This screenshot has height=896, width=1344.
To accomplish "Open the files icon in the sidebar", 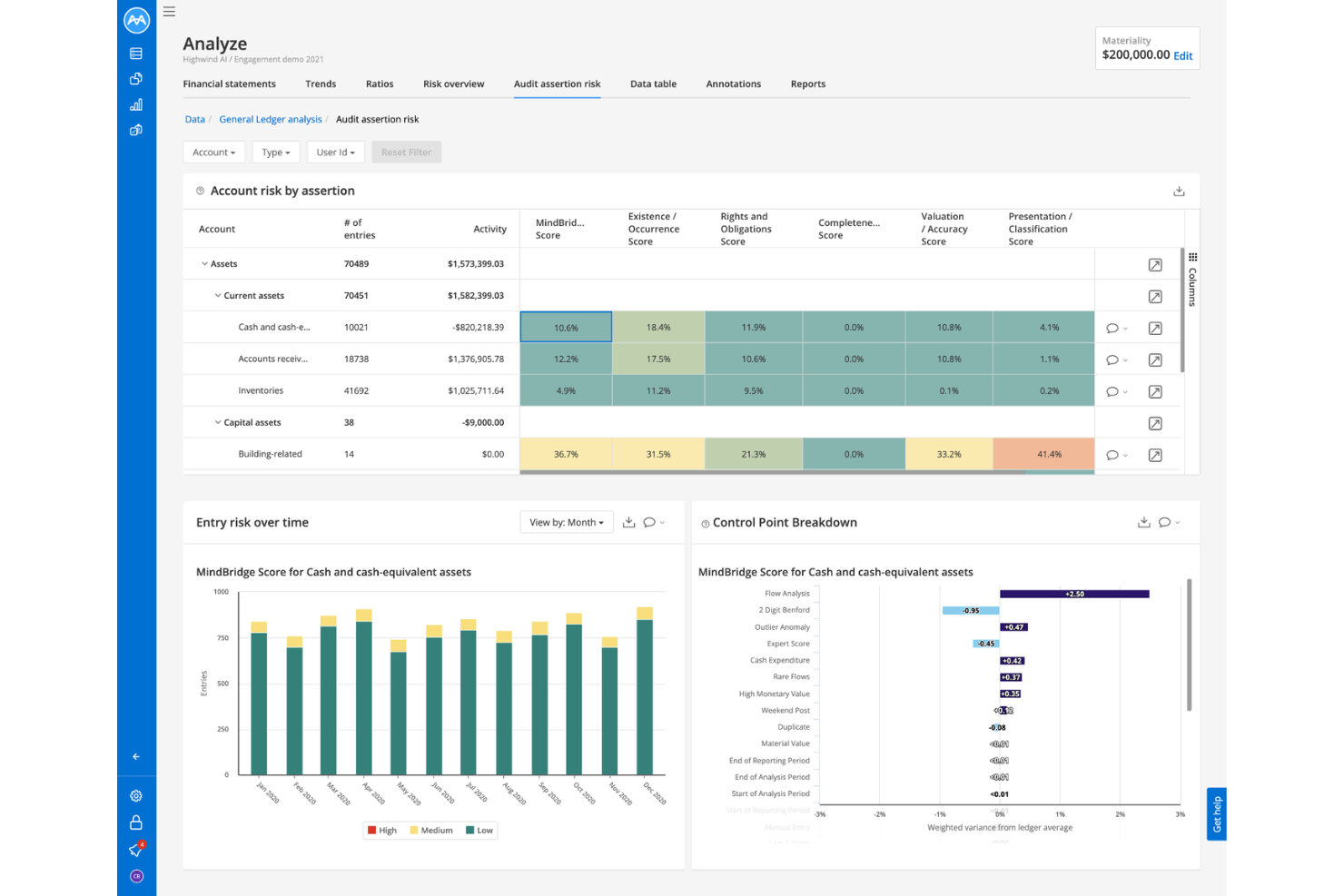I will click(136, 79).
